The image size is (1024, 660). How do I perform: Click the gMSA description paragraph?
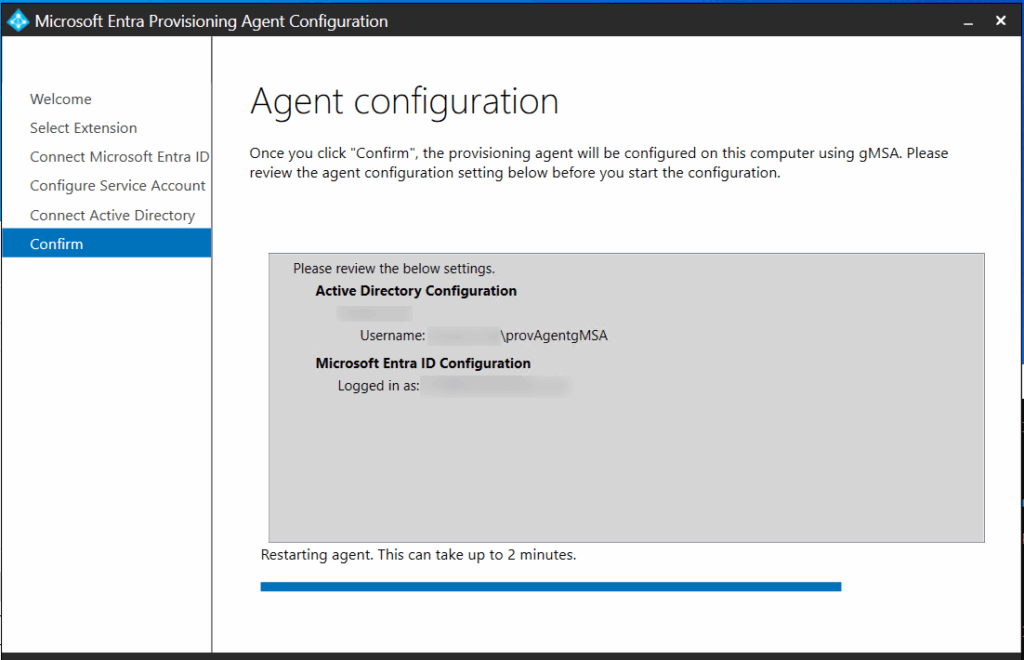[598, 163]
